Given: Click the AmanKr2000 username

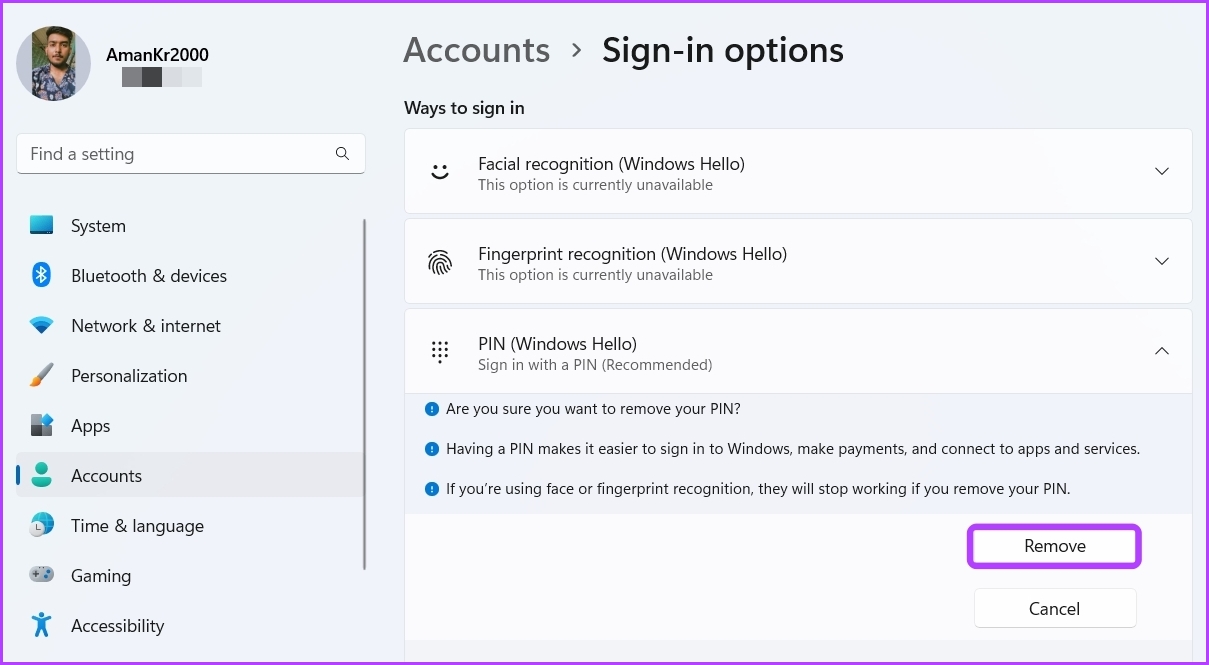Looking at the screenshot, I should point(157,55).
